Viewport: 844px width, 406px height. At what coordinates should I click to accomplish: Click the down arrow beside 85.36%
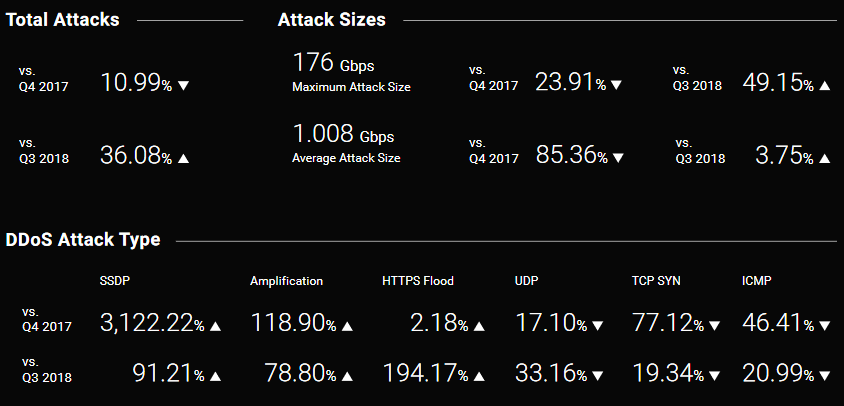[x=618, y=158]
